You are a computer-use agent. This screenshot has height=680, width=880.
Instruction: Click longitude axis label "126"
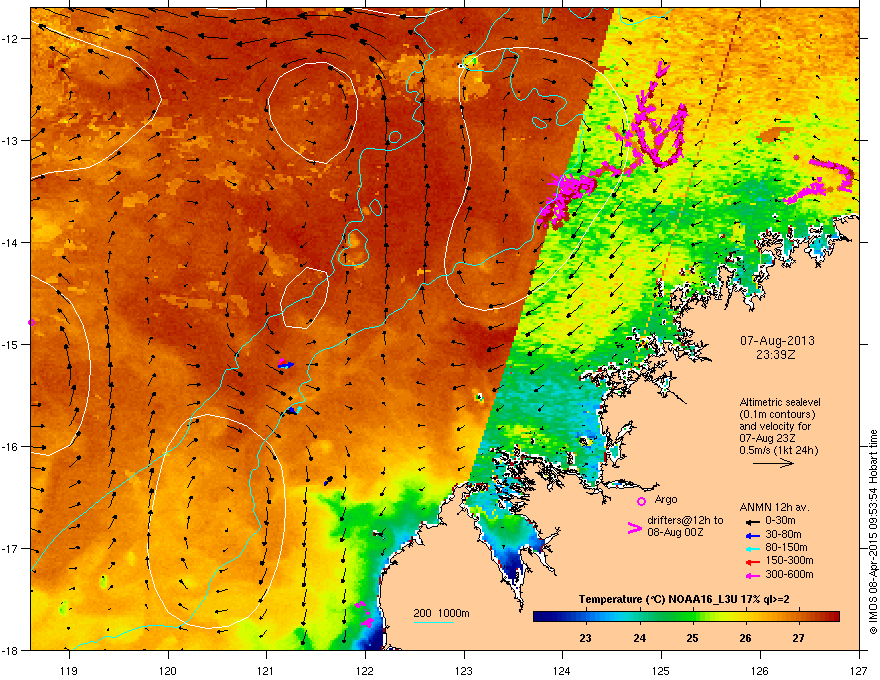[760, 671]
